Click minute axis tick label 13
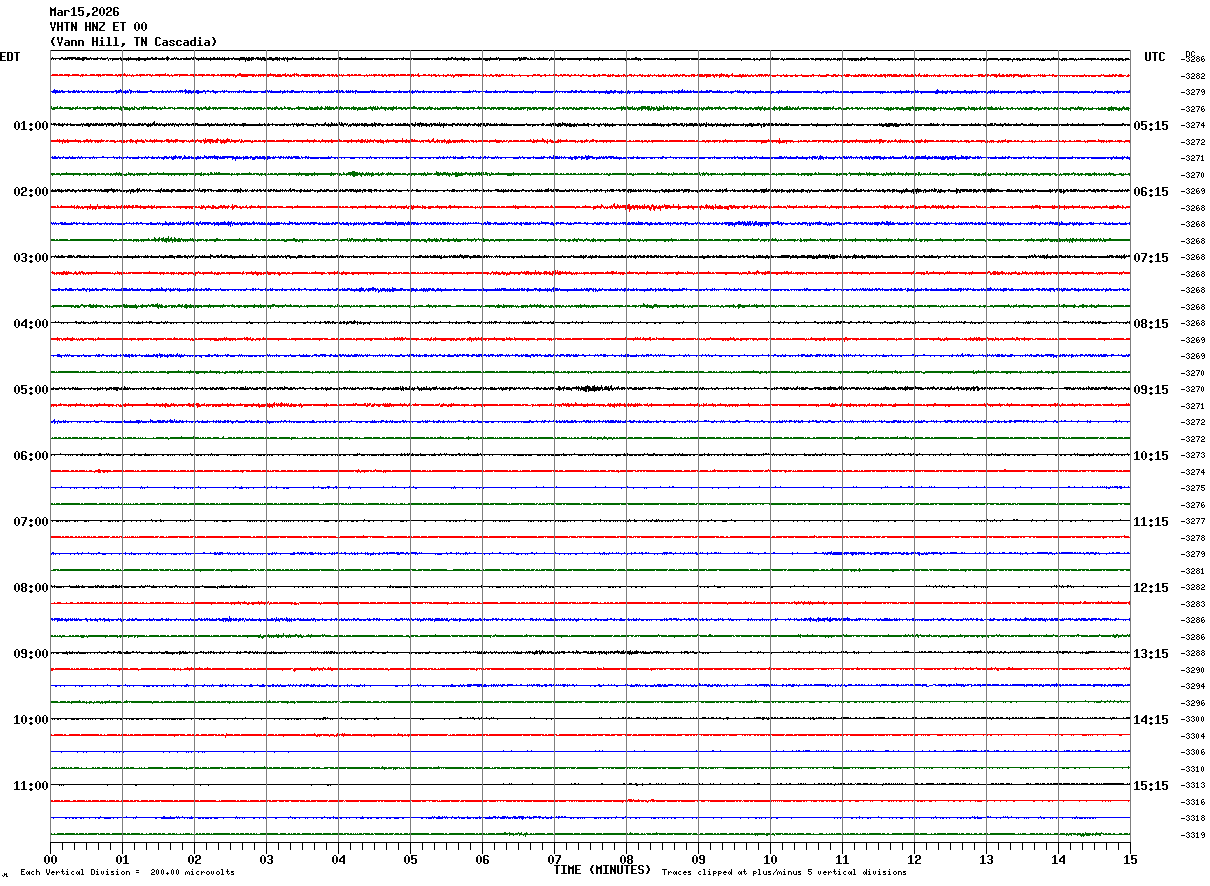 coord(986,859)
